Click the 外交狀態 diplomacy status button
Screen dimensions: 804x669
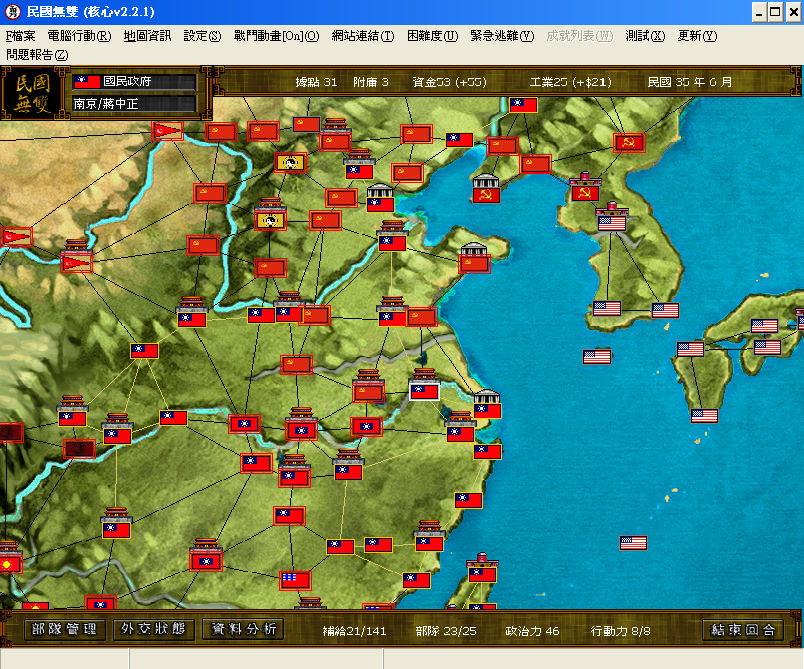point(153,629)
